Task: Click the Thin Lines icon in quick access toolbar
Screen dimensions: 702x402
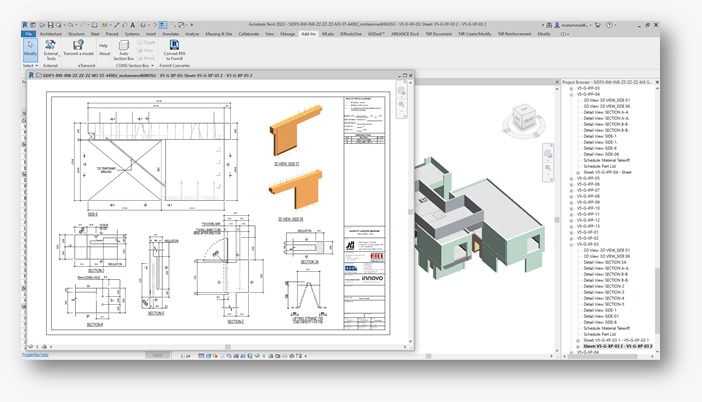Action: click(163, 25)
